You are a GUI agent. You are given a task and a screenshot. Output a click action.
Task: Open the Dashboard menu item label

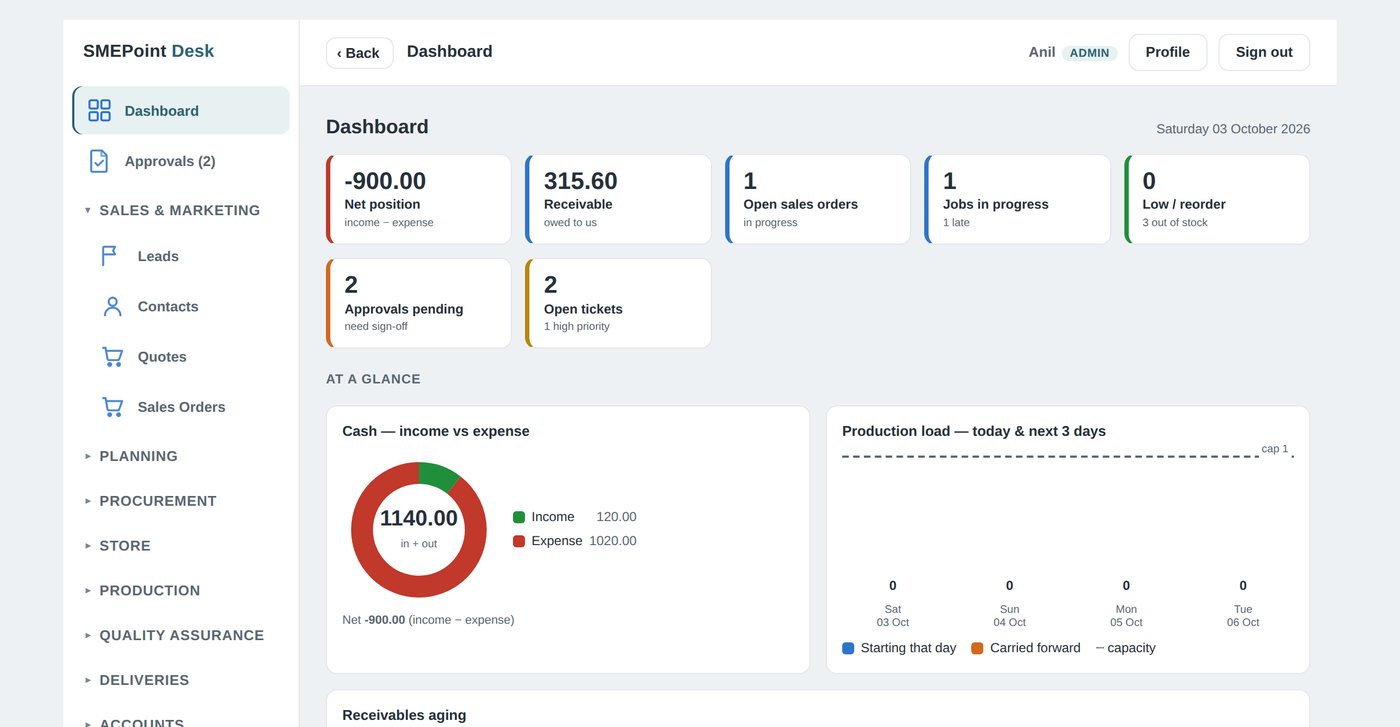(x=162, y=111)
